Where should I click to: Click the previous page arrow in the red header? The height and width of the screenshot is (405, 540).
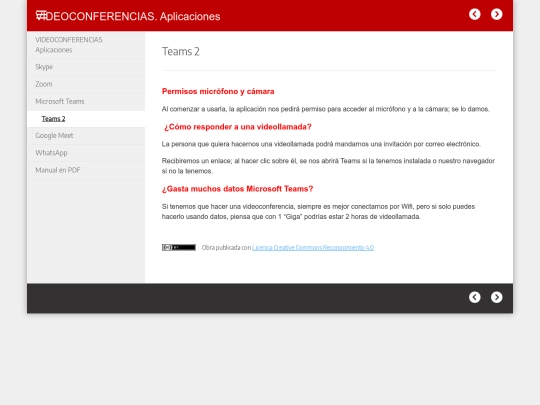pos(475,14)
